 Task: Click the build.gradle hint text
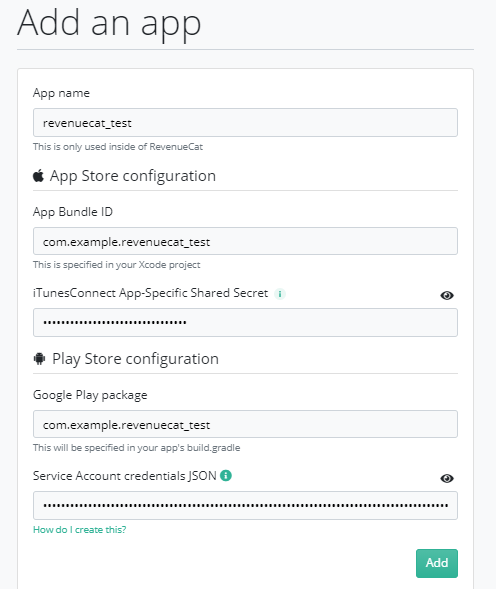(136, 448)
